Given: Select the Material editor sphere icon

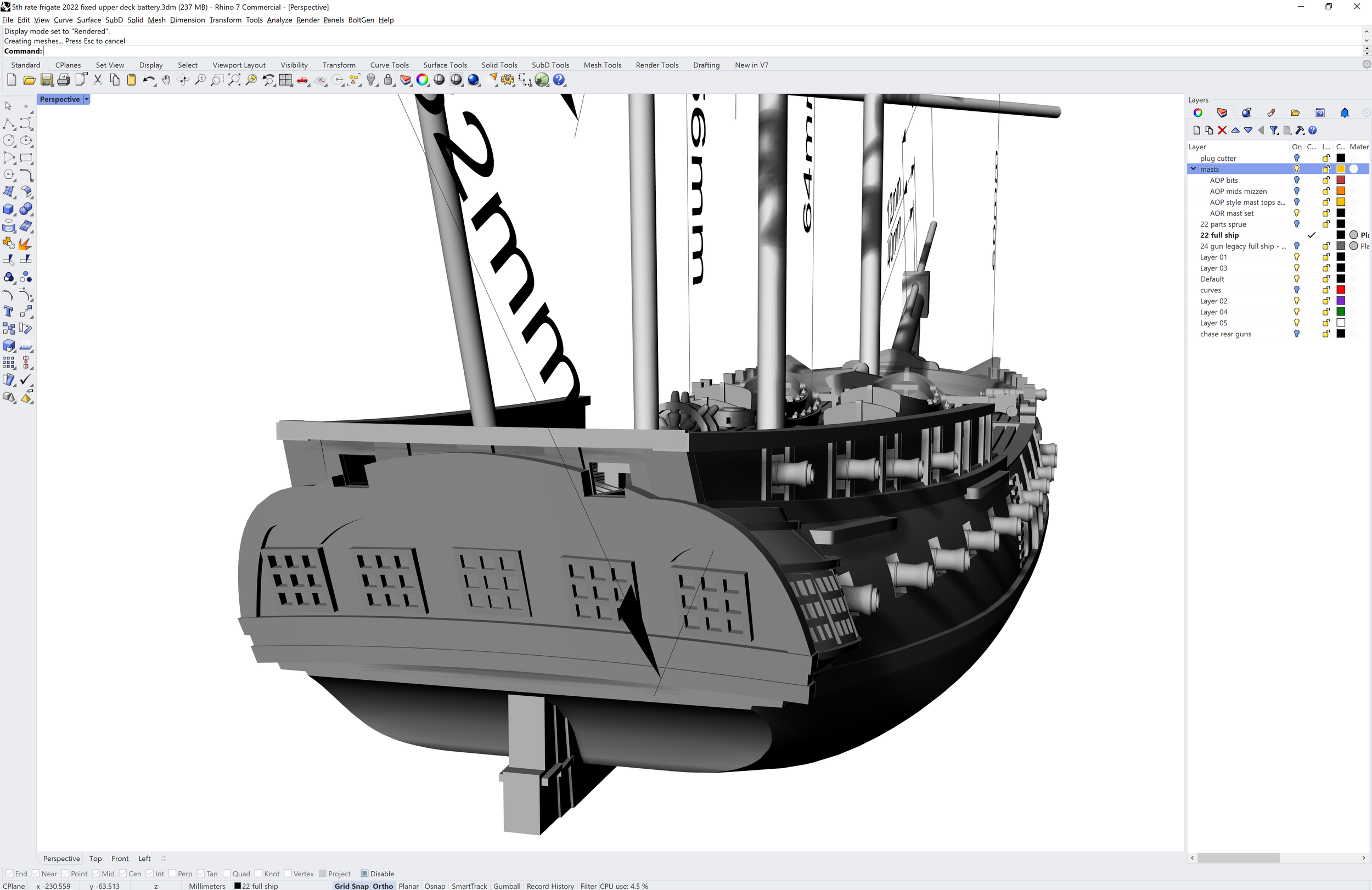Looking at the screenshot, I should click(1247, 112).
